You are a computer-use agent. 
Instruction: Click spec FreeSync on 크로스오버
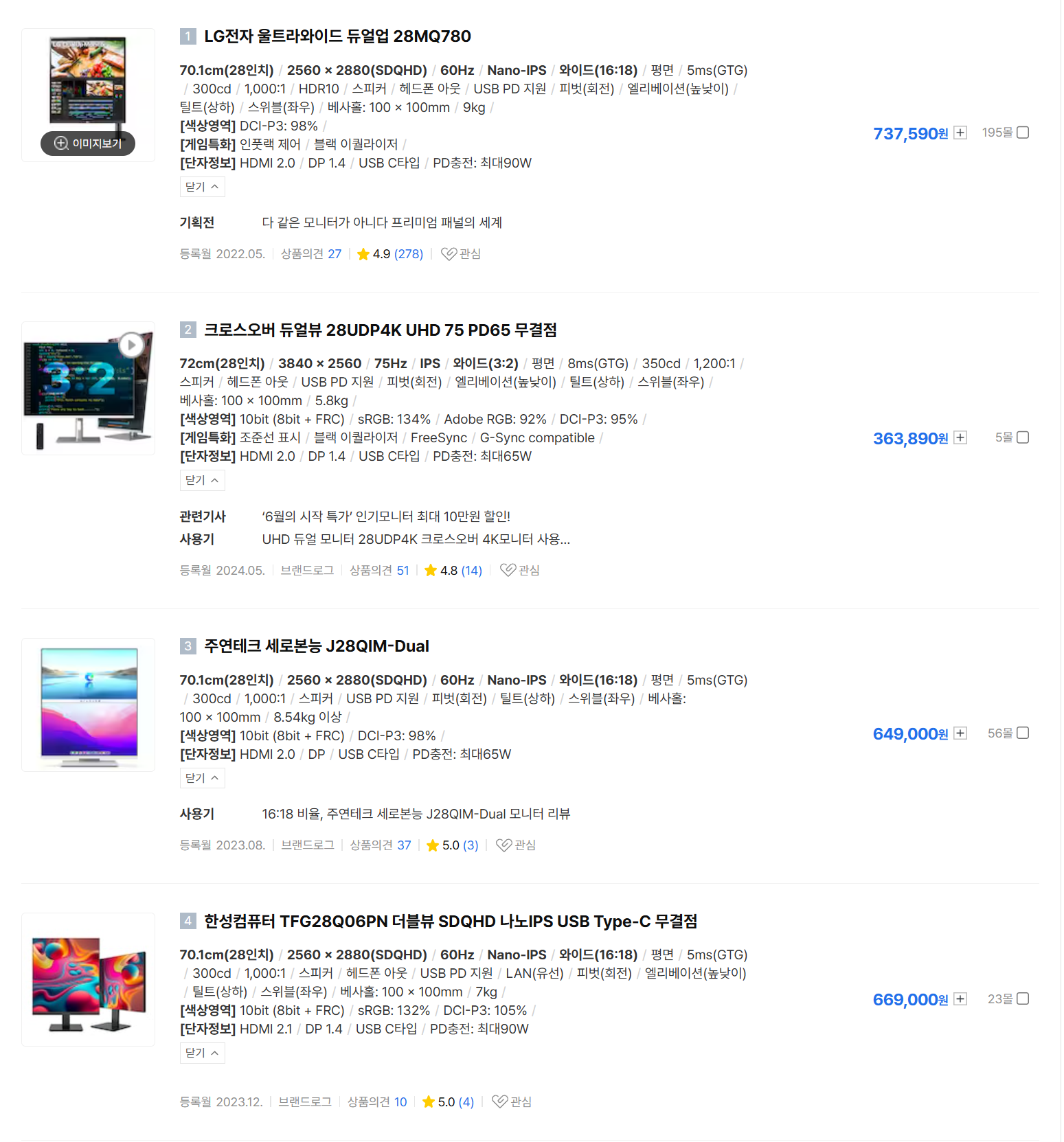(x=439, y=438)
